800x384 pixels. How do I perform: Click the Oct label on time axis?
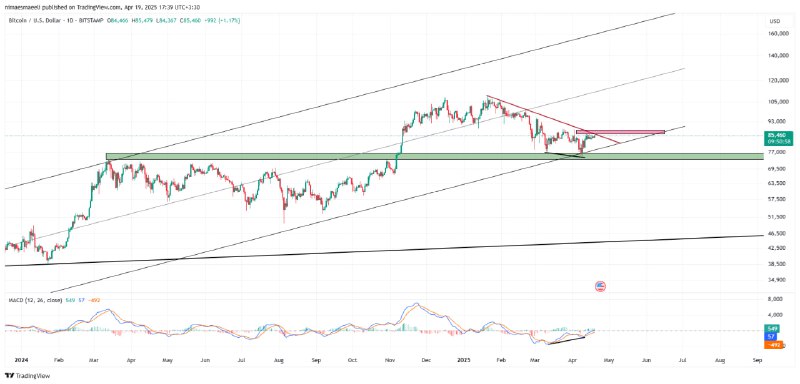point(352,360)
